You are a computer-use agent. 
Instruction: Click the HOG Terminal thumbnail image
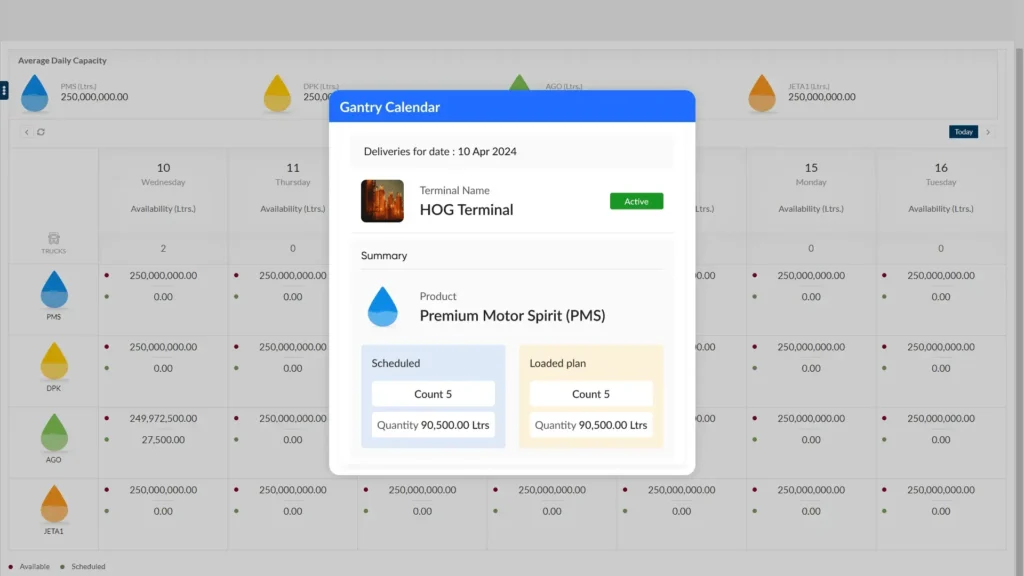382,201
